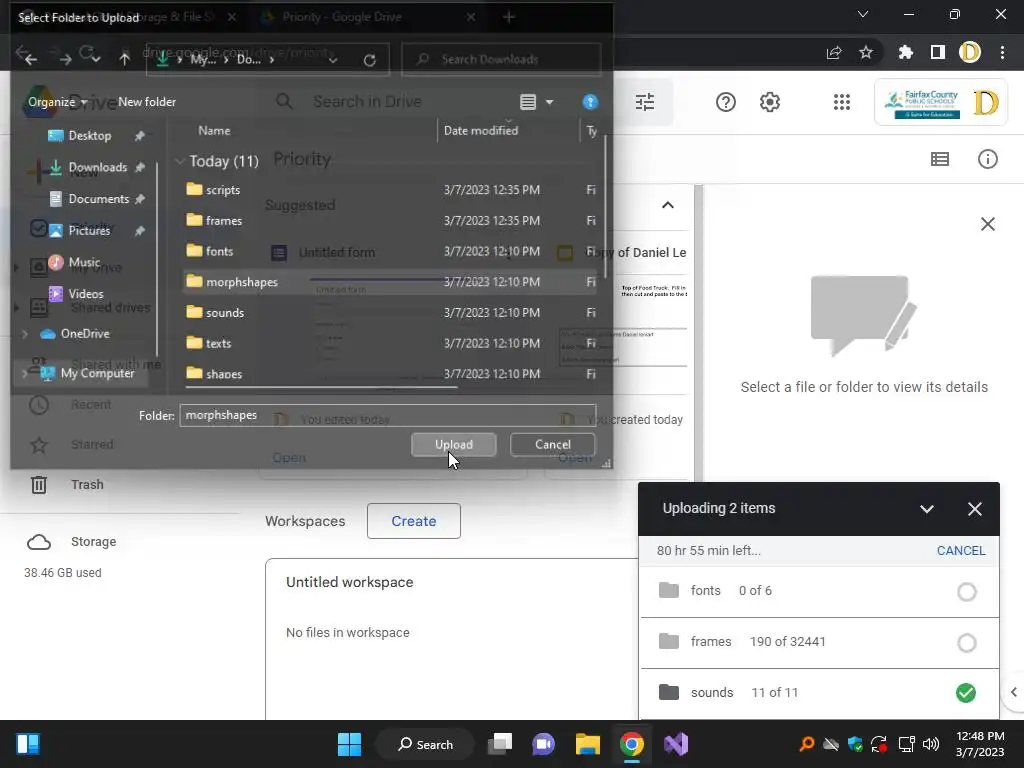
Task: Open Chrome profile avatar
Action: pos(970,52)
